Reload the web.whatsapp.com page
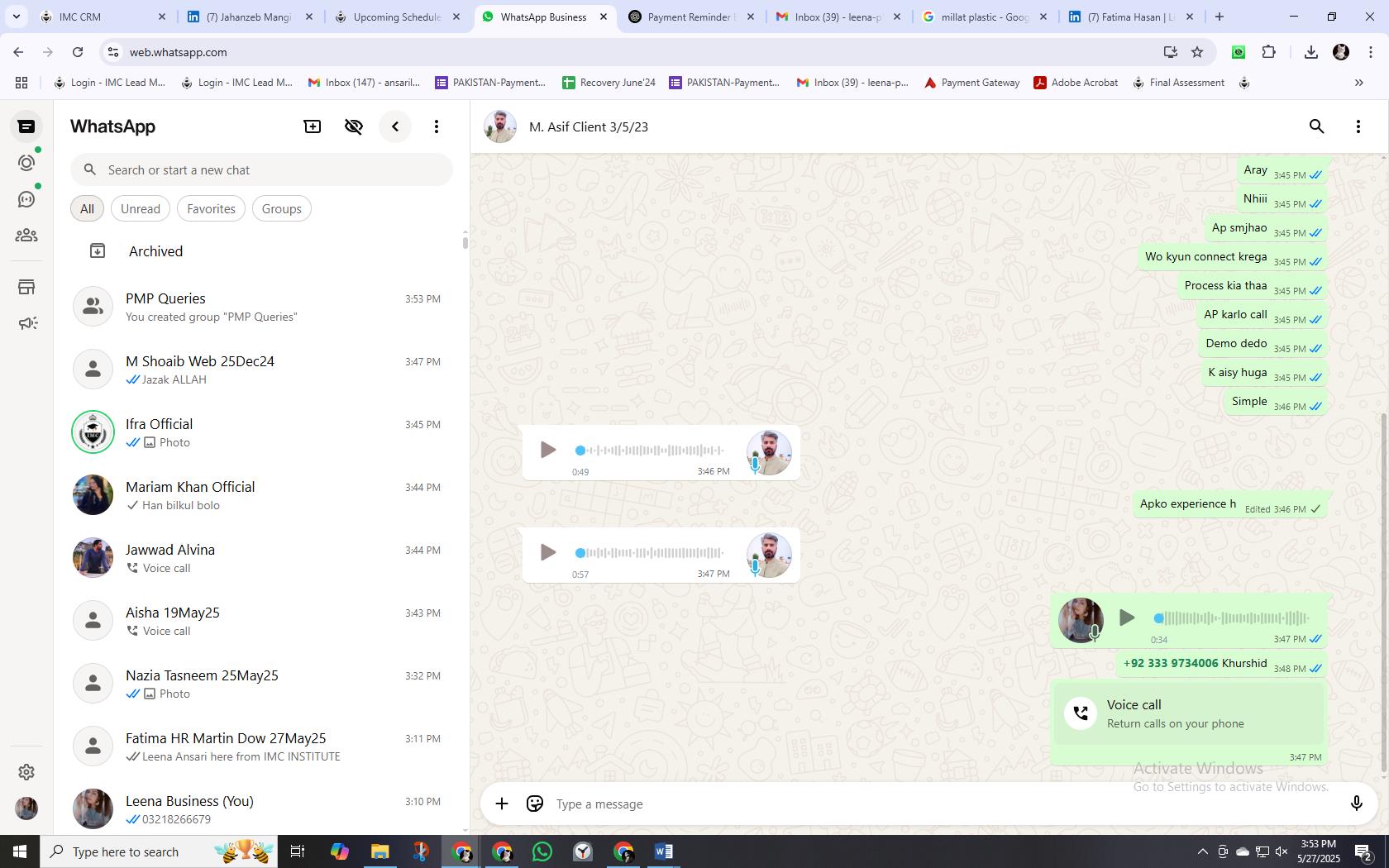1389x868 pixels. click(x=78, y=52)
